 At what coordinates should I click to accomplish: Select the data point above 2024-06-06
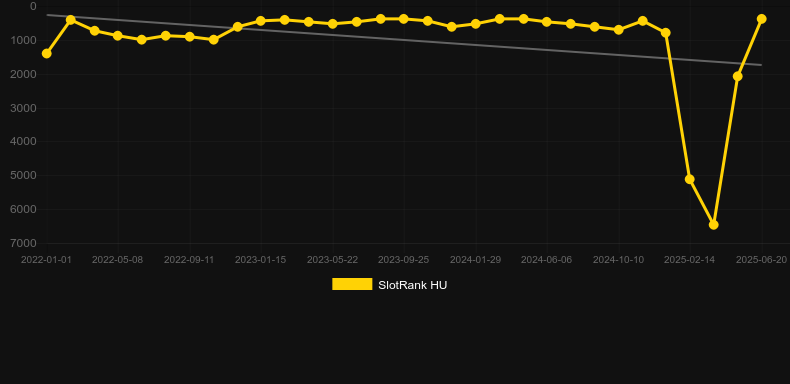[547, 22]
